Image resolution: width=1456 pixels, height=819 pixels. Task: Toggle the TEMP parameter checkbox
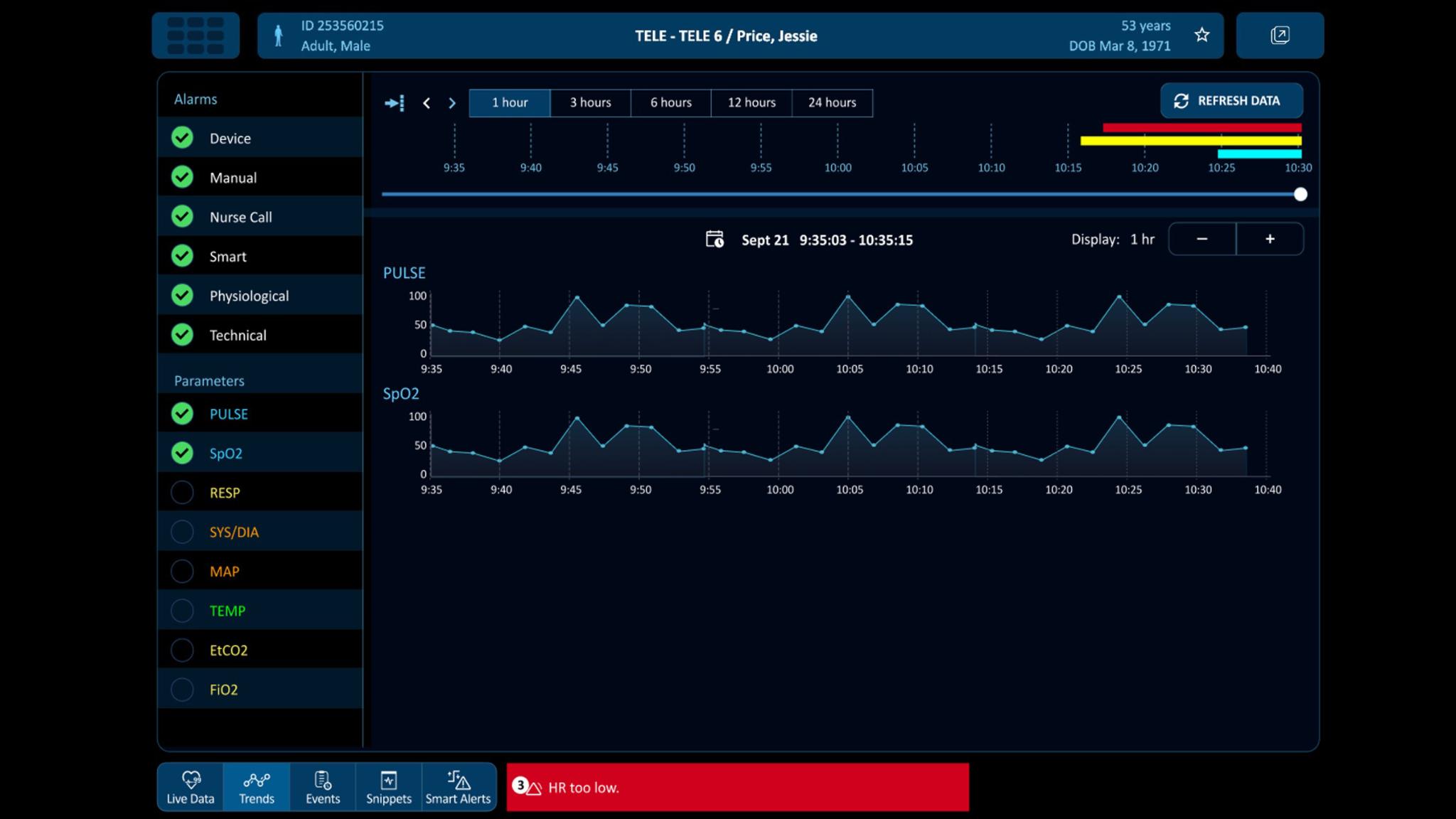pyautogui.click(x=183, y=611)
